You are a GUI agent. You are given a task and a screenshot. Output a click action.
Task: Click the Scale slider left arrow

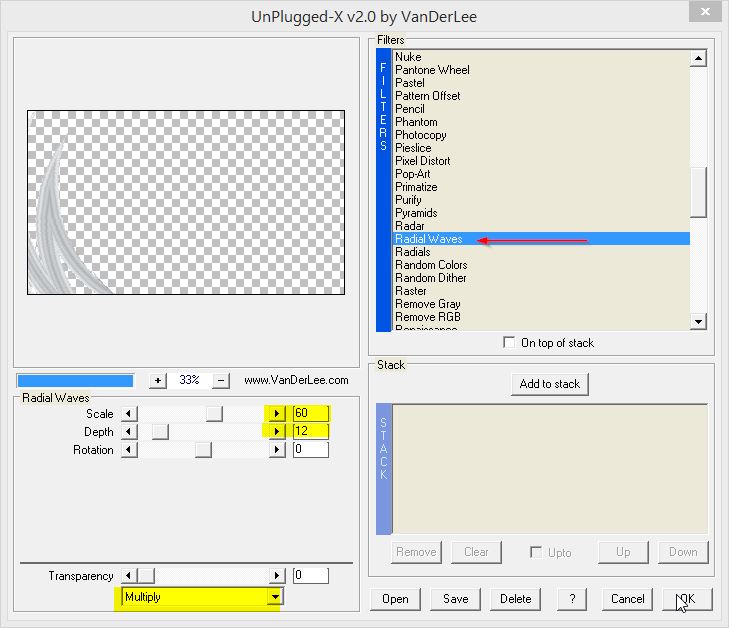[129, 413]
